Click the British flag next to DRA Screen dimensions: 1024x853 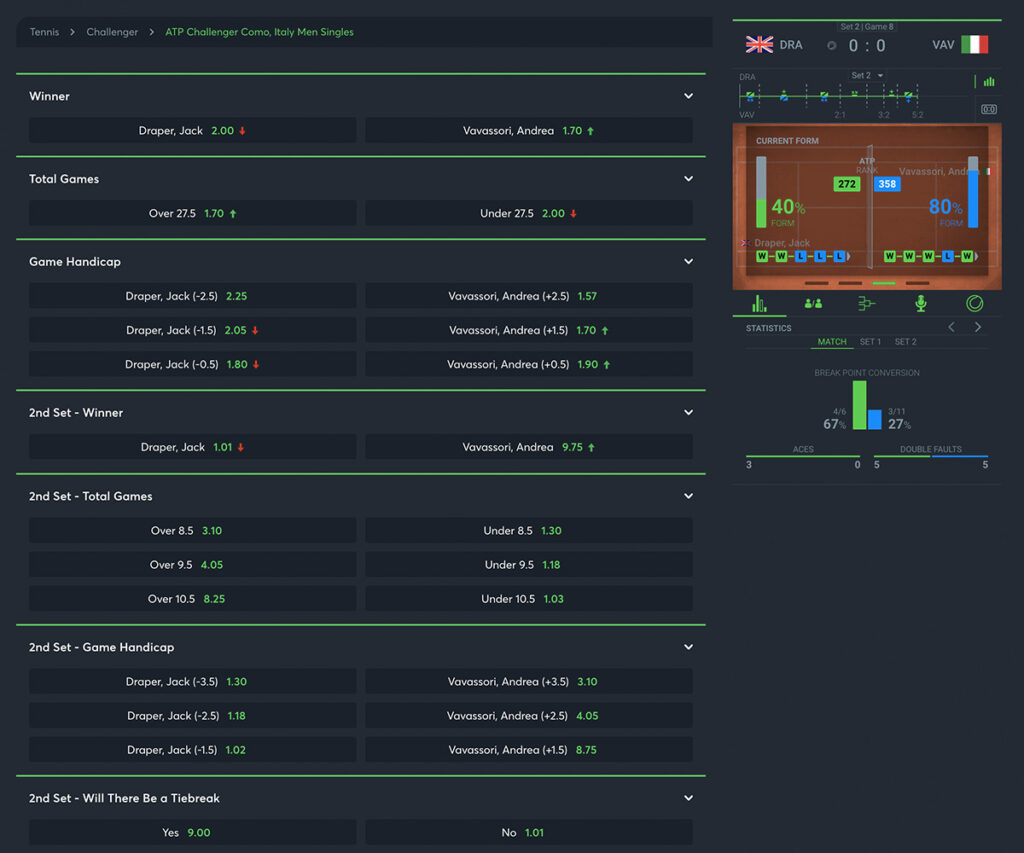tap(760, 45)
